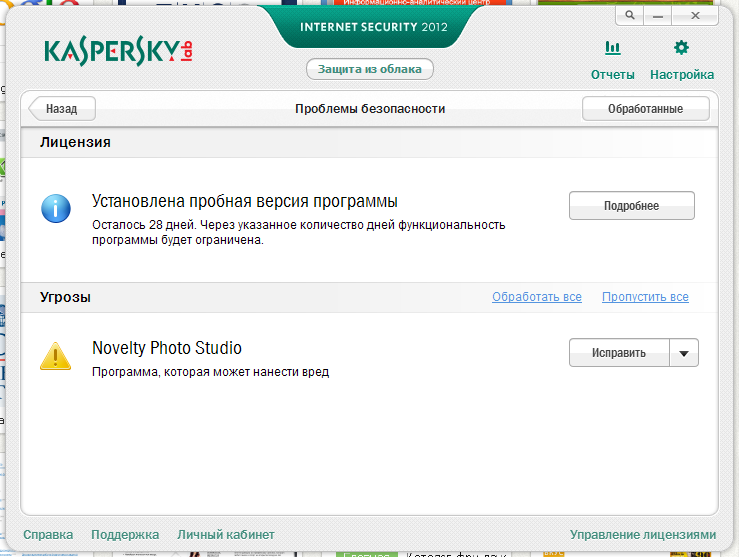Click the Лицензия section header

point(75,142)
